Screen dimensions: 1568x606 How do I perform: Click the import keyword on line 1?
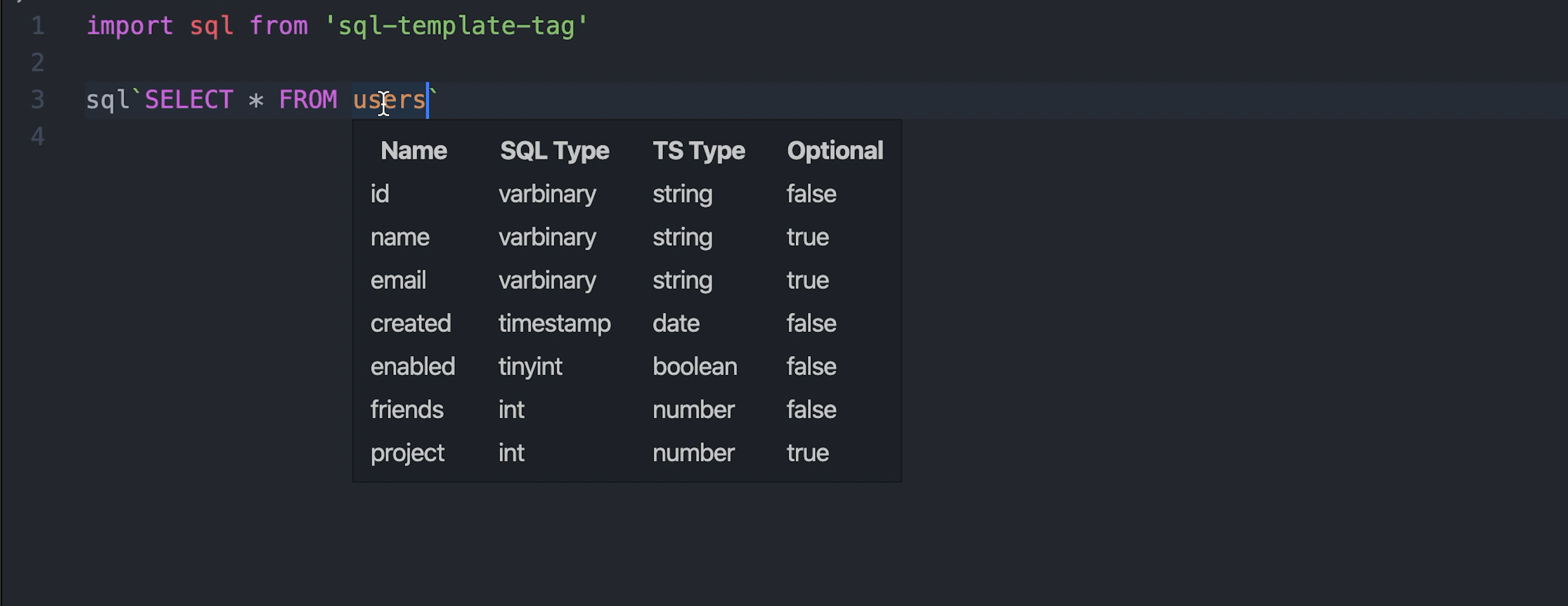[x=130, y=26]
